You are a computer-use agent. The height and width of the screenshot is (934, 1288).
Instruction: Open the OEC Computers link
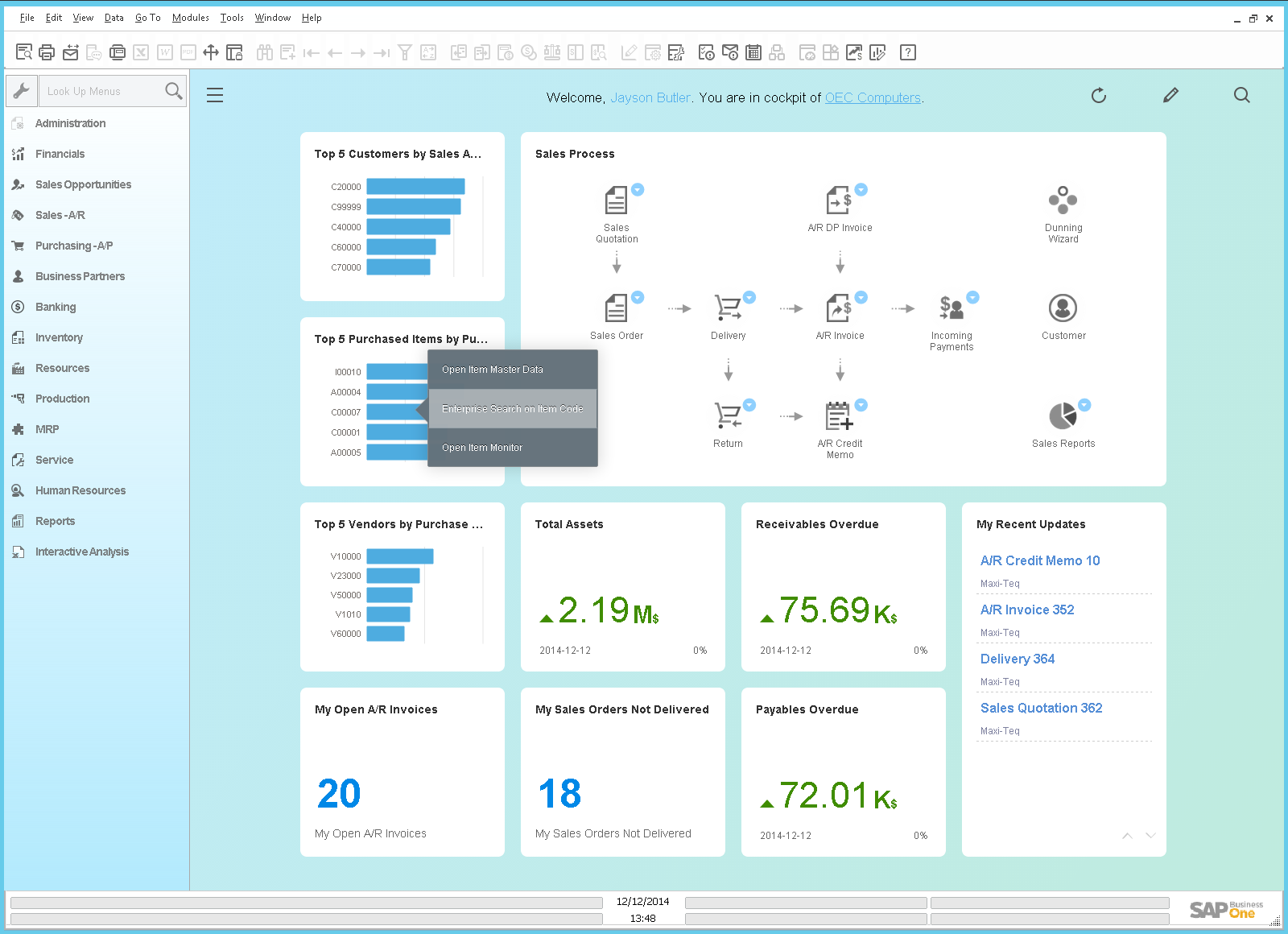(x=873, y=97)
